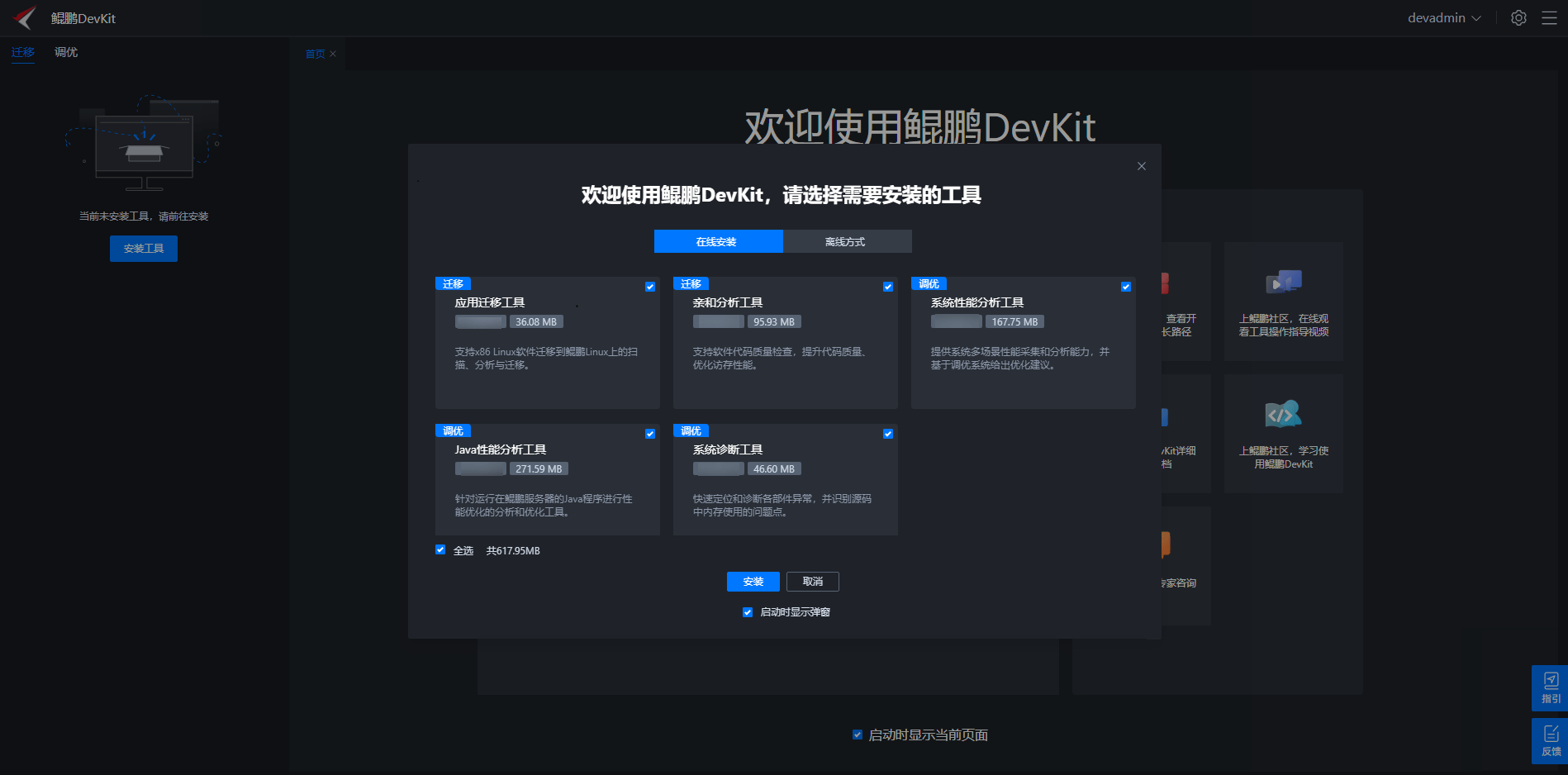Uncheck the 系统性能分析工具 checkbox

coord(1126,287)
